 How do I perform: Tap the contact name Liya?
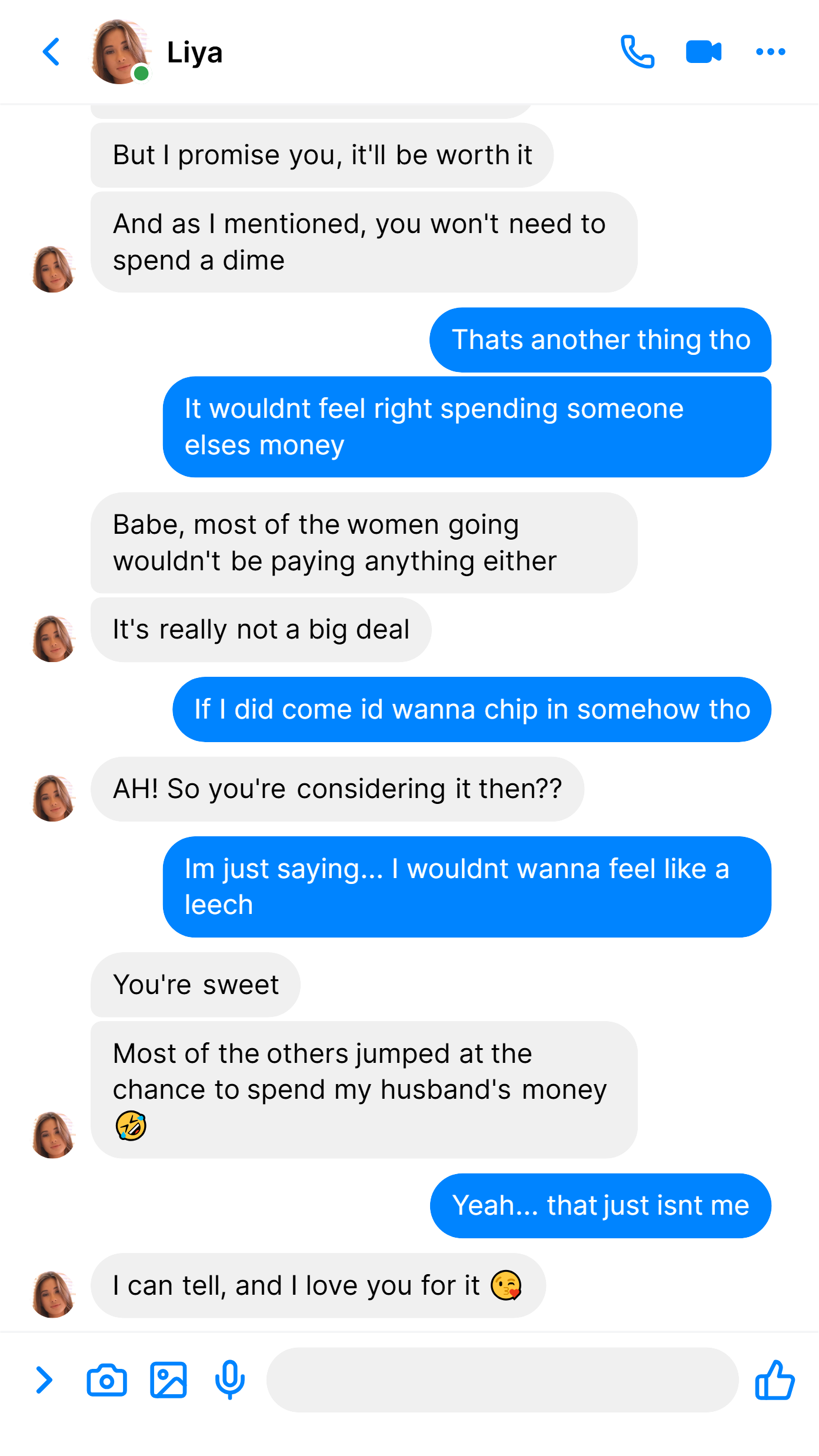195,52
